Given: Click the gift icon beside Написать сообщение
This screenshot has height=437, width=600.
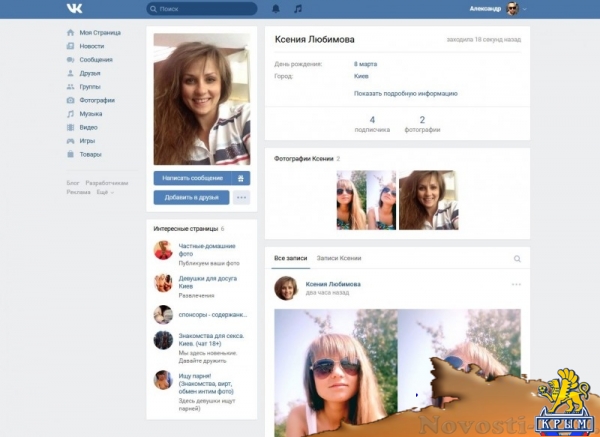Looking at the screenshot, I should point(240,178).
